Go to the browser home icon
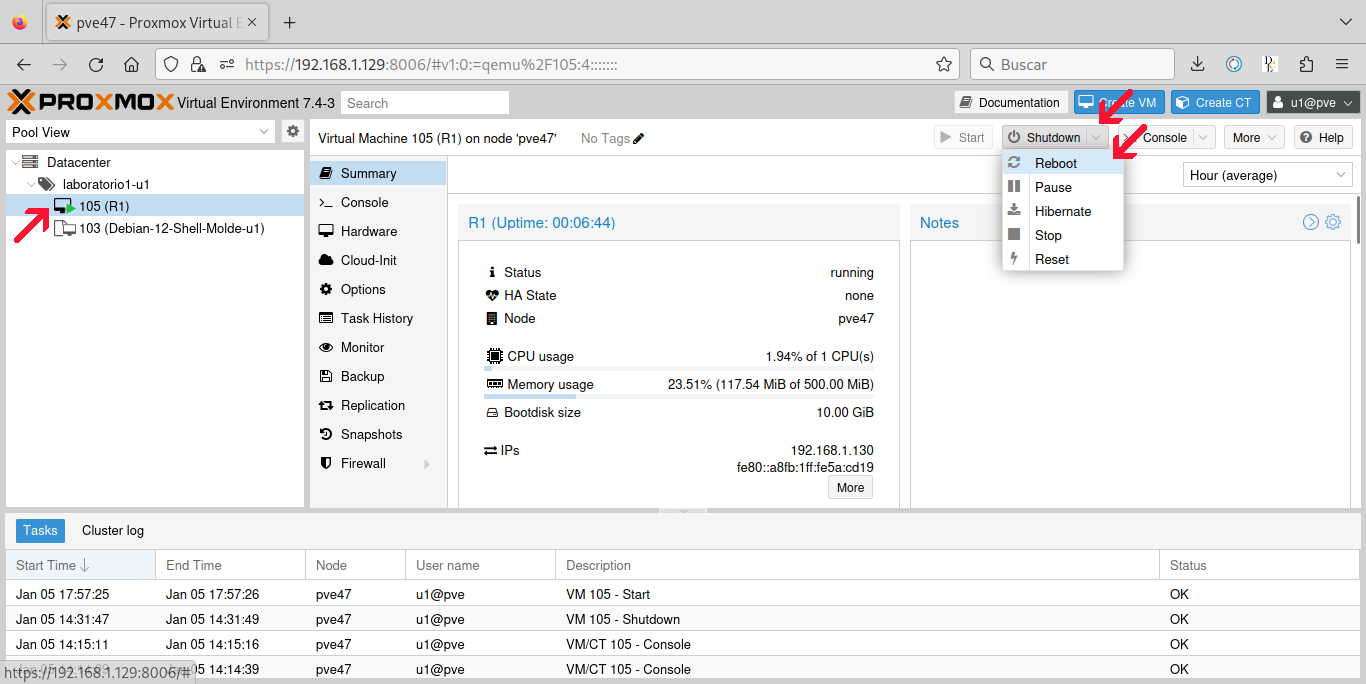The width and height of the screenshot is (1366, 684). coord(131,64)
